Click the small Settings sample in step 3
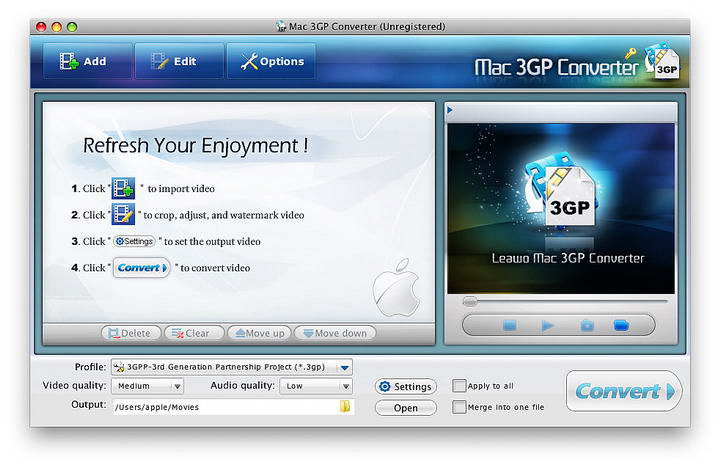The height and width of the screenshot is (468, 720). (x=134, y=241)
